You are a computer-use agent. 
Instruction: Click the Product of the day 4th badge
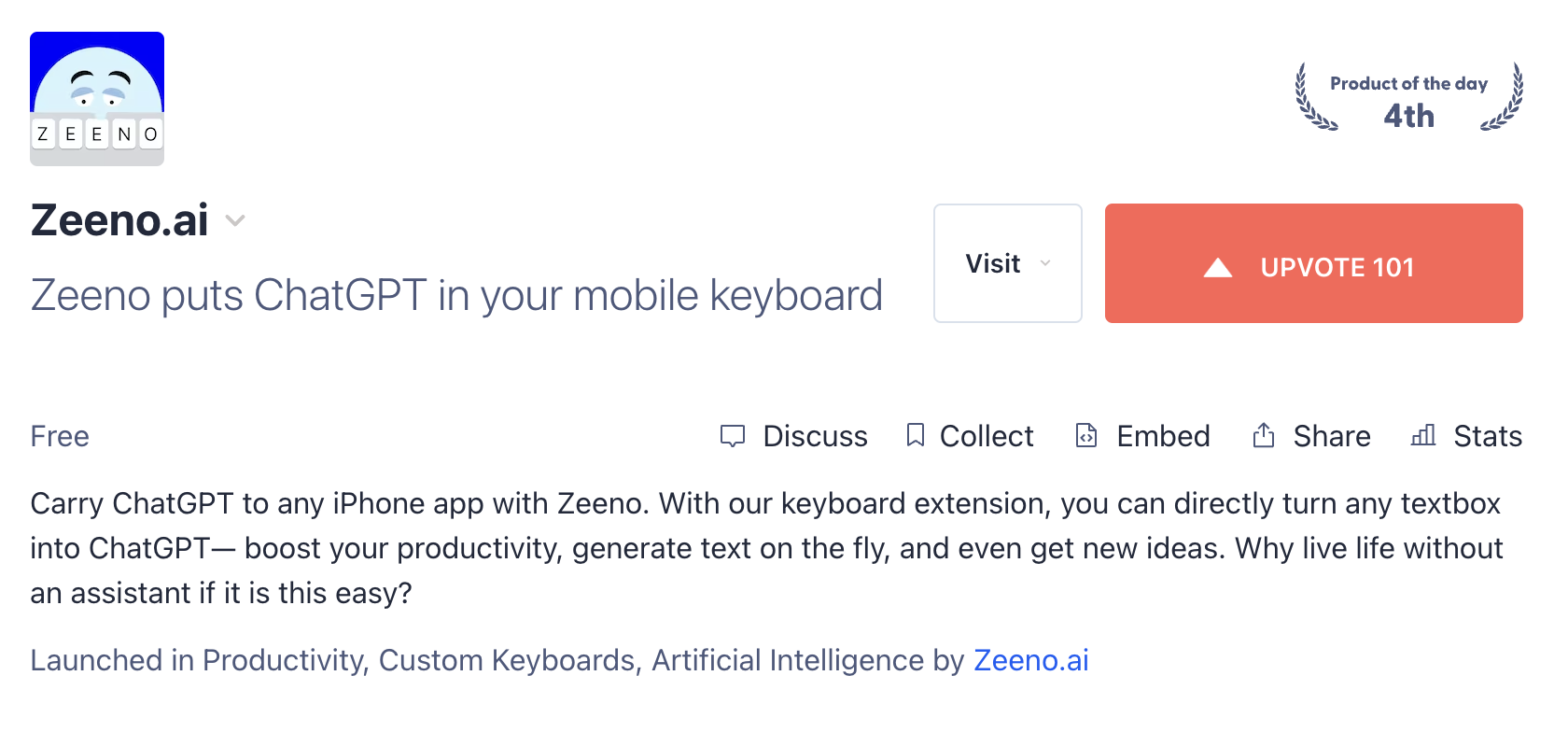click(x=1409, y=97)
